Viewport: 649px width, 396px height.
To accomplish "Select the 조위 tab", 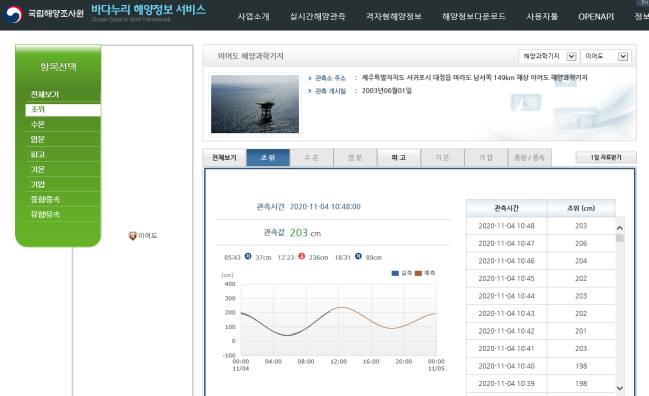I will click(268, 158).
